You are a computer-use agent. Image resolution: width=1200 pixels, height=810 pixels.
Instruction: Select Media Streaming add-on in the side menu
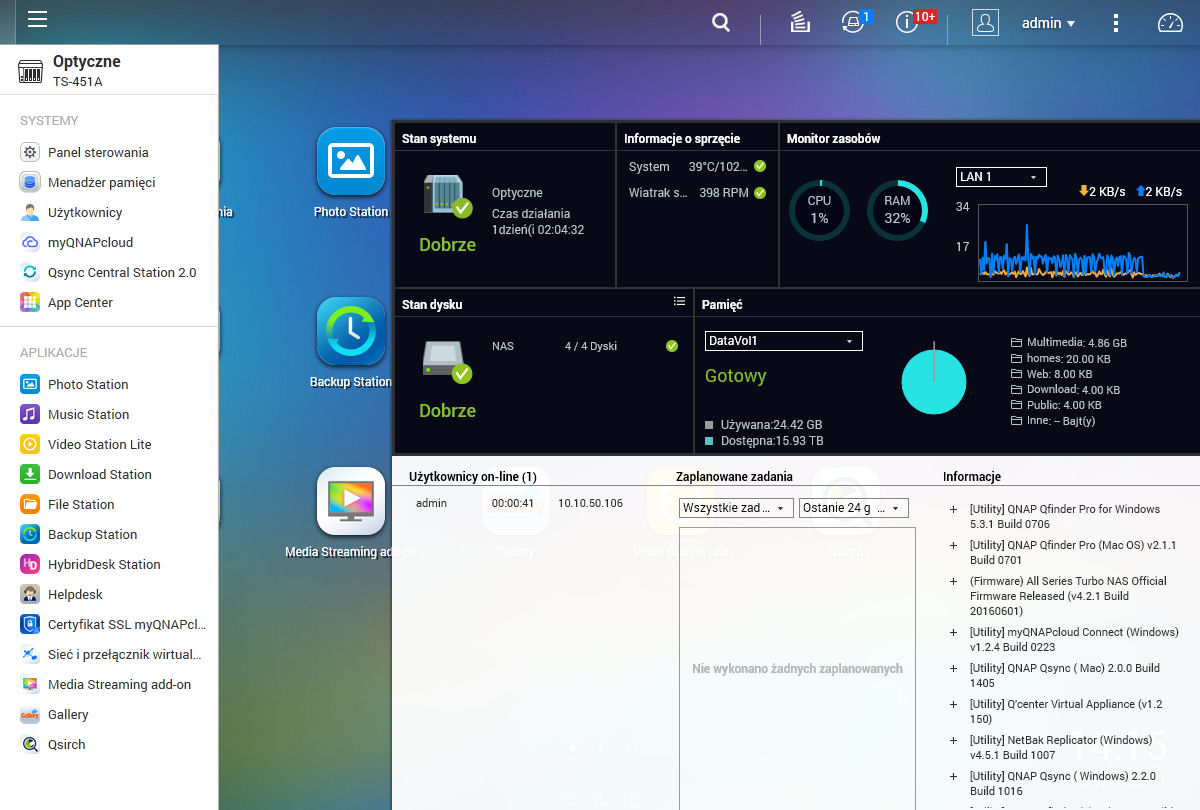[109, 684]
